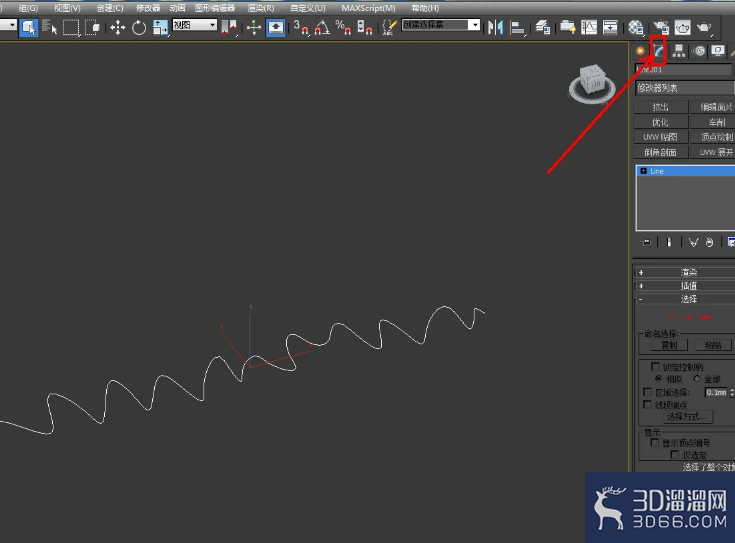Open Render Setup dialog

point(661,27)
